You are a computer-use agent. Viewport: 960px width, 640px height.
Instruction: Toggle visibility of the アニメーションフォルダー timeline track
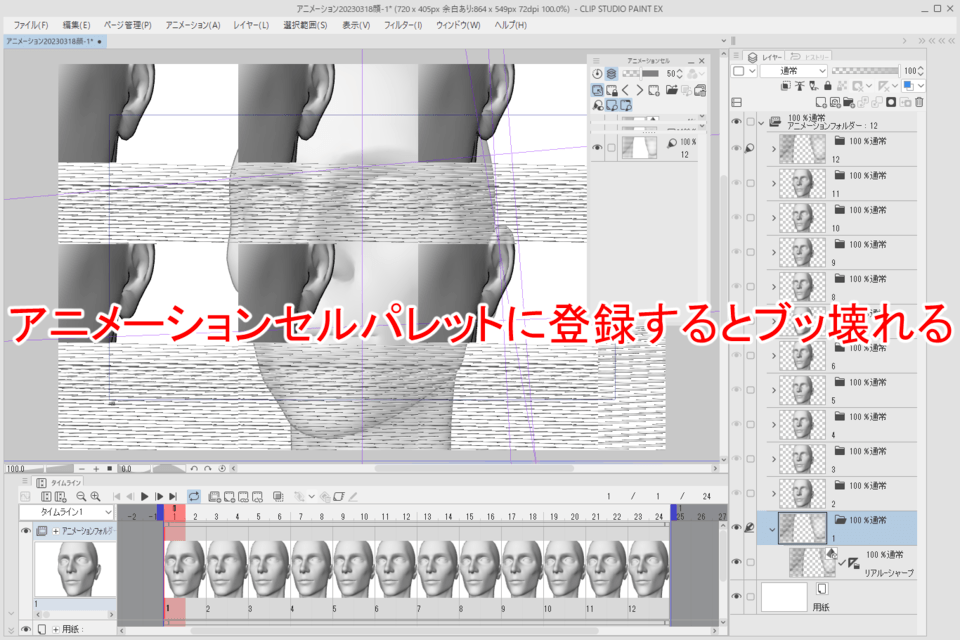click(x=26, y=531)
